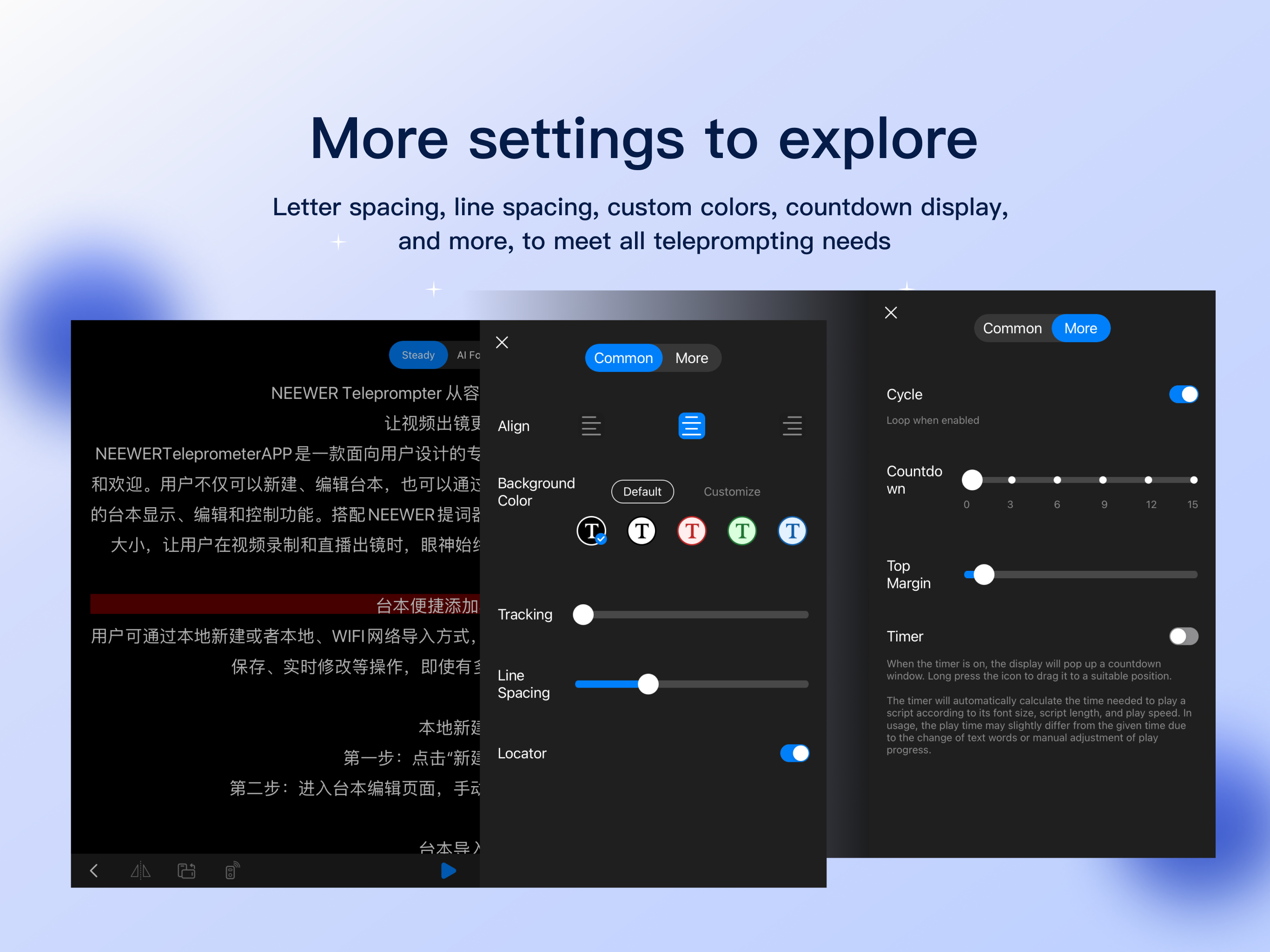Set the Countdown slider to the 12 mark
The width and height of the screenshot is (1270, 952).
(x=1148, y=479)
